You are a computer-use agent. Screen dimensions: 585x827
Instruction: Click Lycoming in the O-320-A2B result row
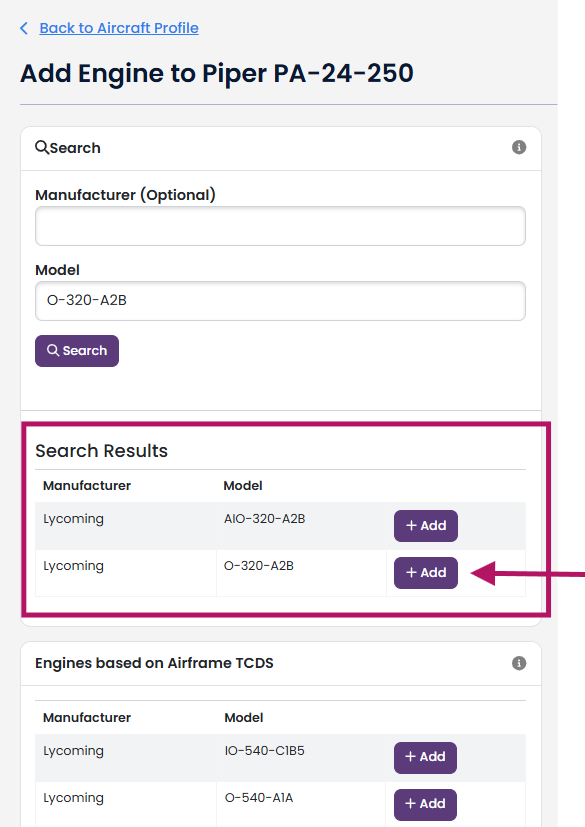[73, 566]
